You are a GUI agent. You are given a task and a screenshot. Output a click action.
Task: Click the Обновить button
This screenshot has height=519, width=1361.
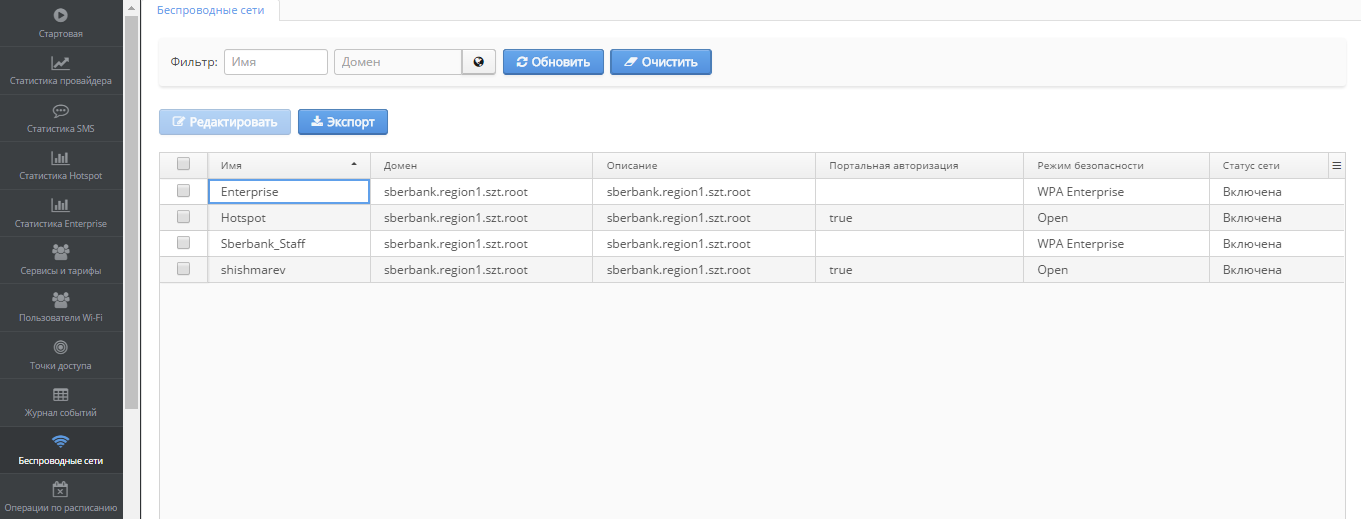553,62
